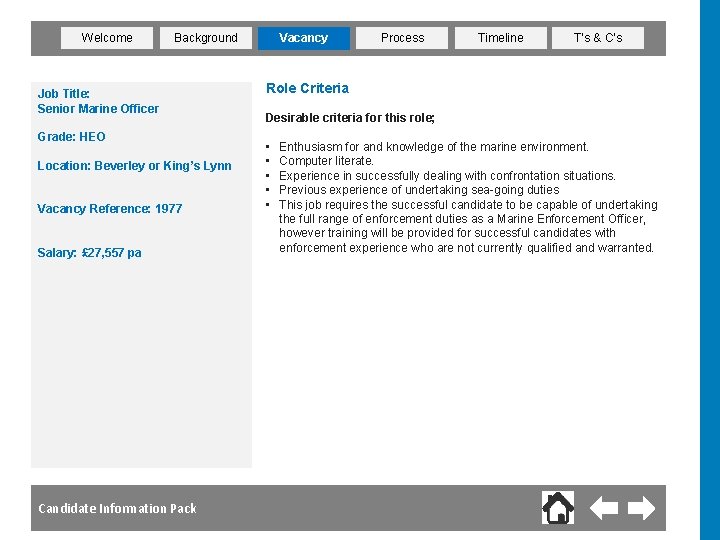Click the 'Grade: HEO' text
This screenshot has height=540, width=720.
coord(71,137)
